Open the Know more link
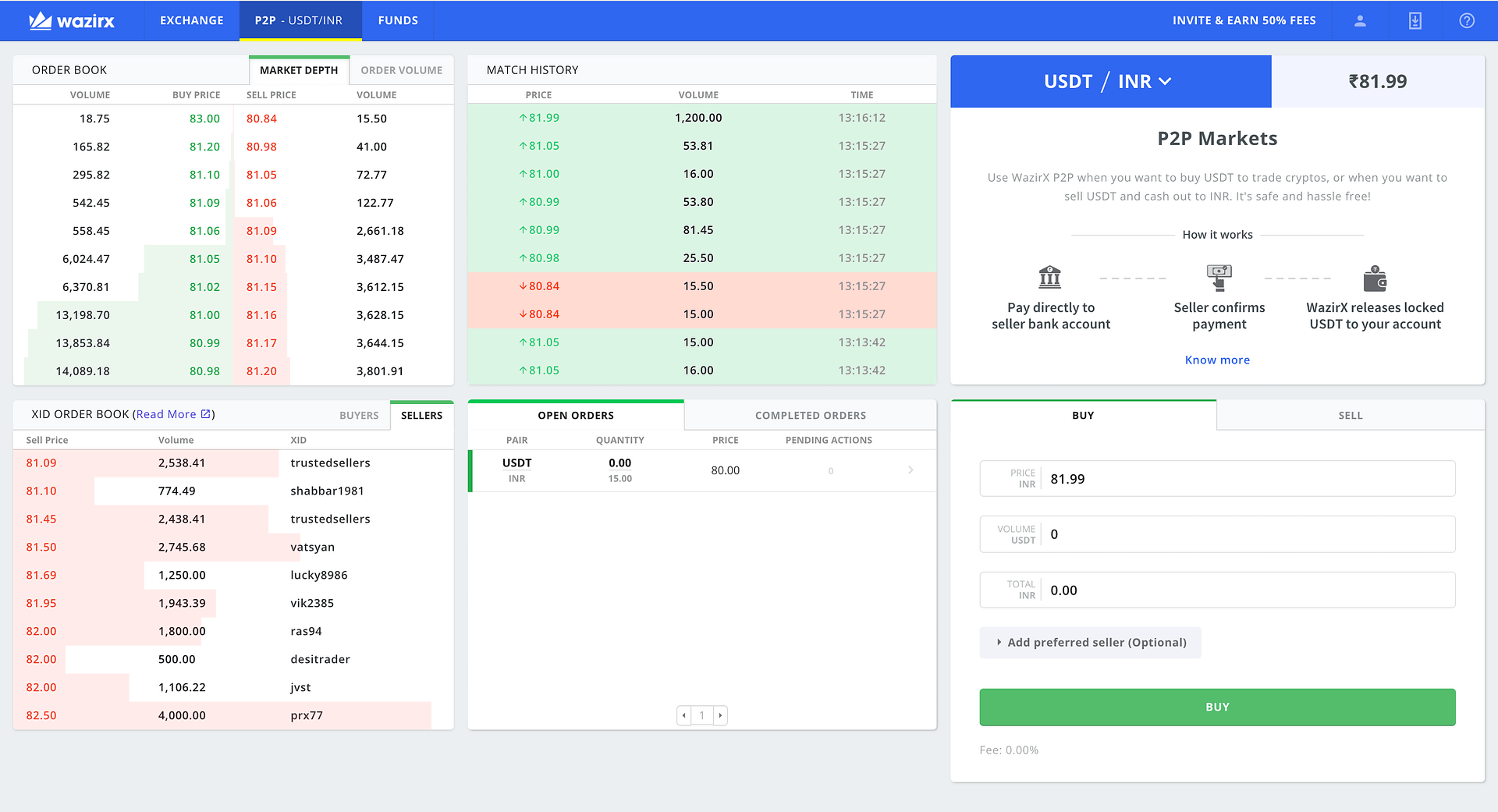Viewport: 1498px width, 812px height. 1217,360
